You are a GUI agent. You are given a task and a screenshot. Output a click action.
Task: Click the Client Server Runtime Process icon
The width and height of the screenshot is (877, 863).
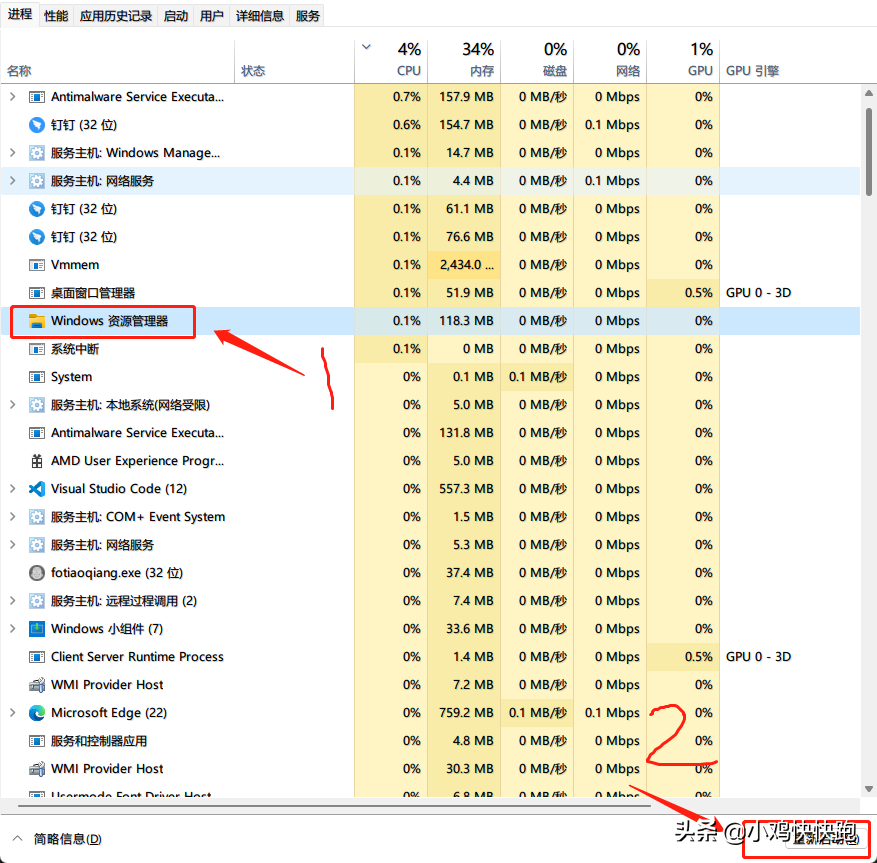point(36,657)
